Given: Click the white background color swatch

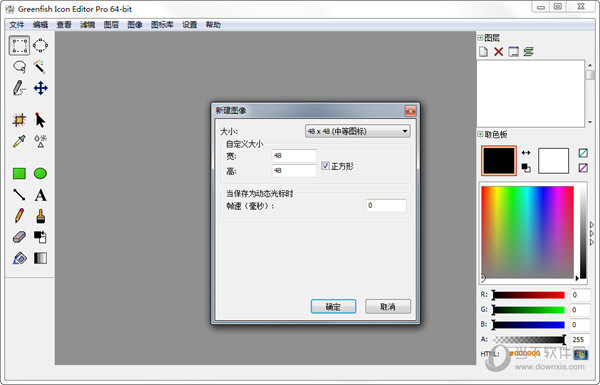Looking at the screenshot, I should click(x=553, y=161).
